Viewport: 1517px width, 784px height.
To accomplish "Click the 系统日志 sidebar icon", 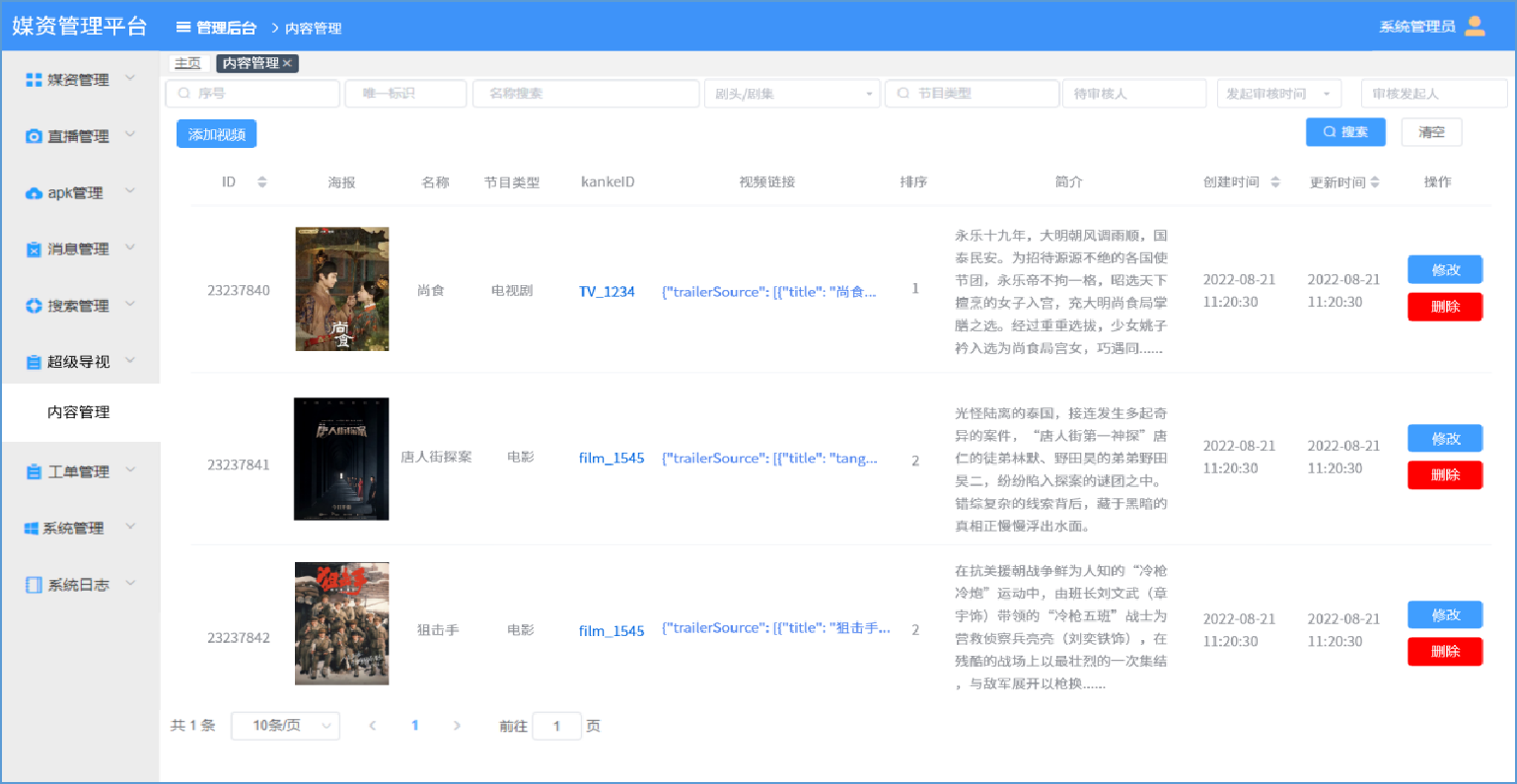I will 34,585.
